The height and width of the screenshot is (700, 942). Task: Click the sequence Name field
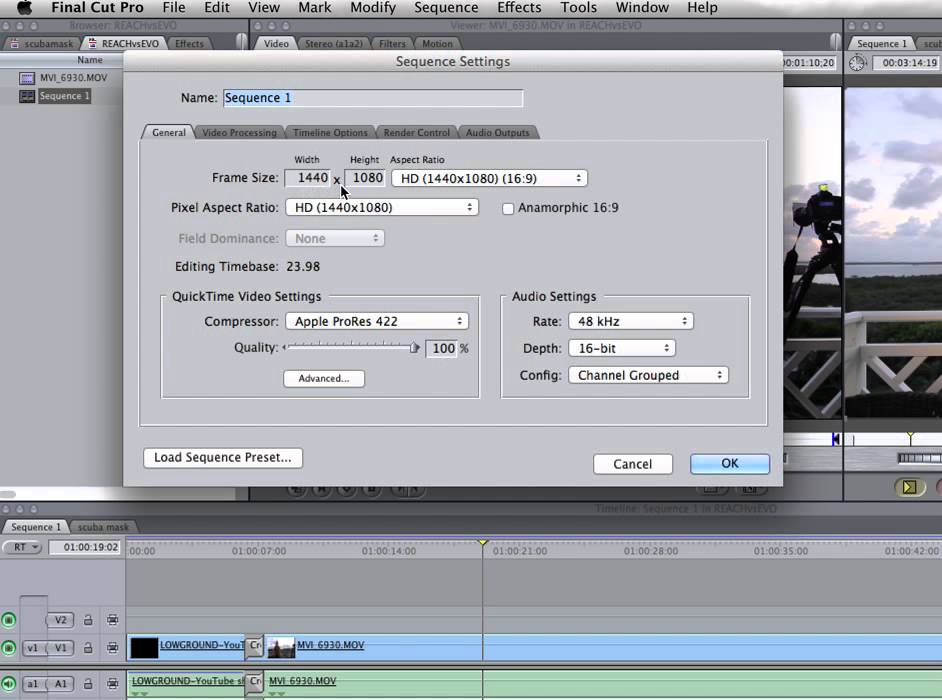click(x=373, y=98)
